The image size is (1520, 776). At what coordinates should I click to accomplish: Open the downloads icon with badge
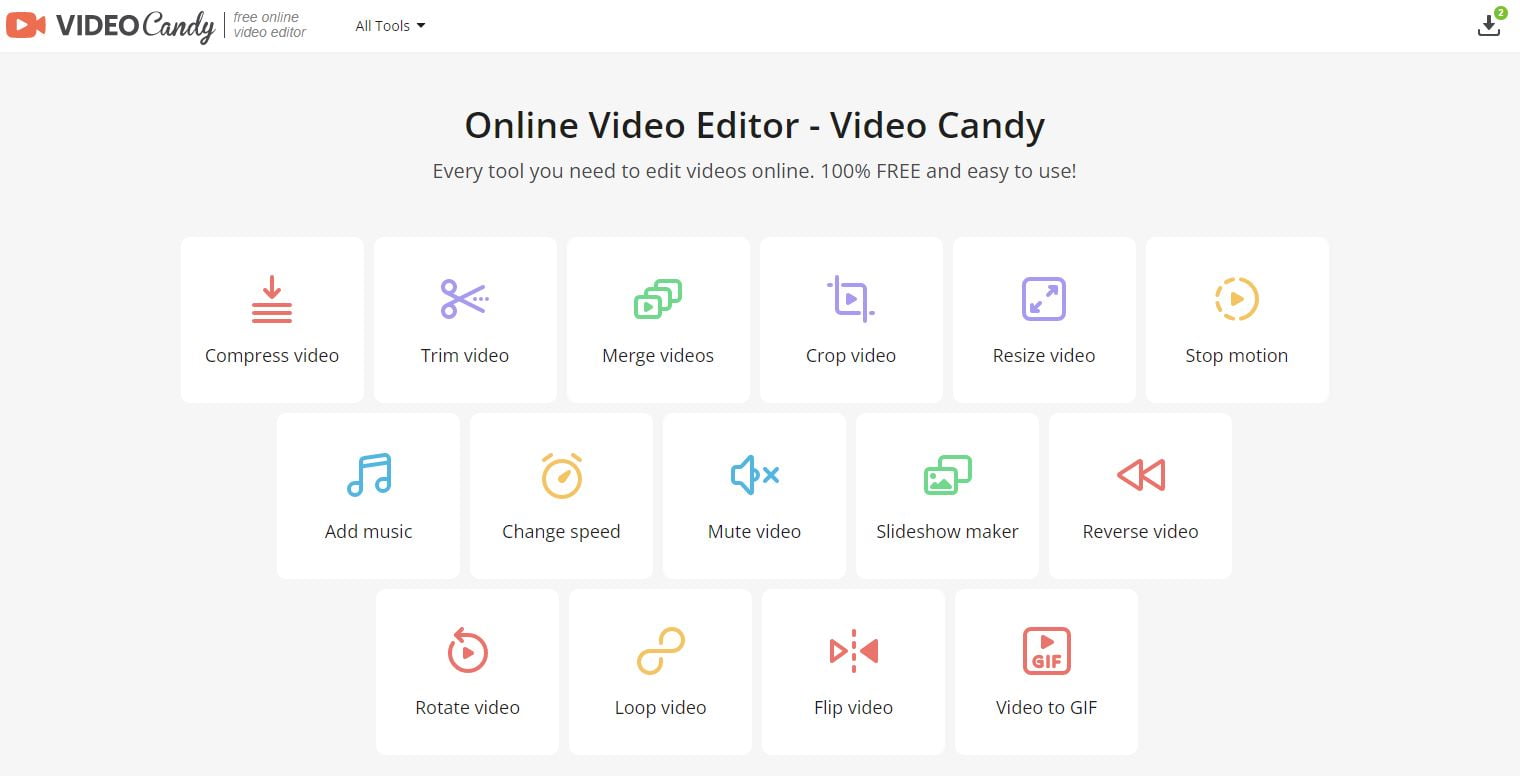point(1491,23)
